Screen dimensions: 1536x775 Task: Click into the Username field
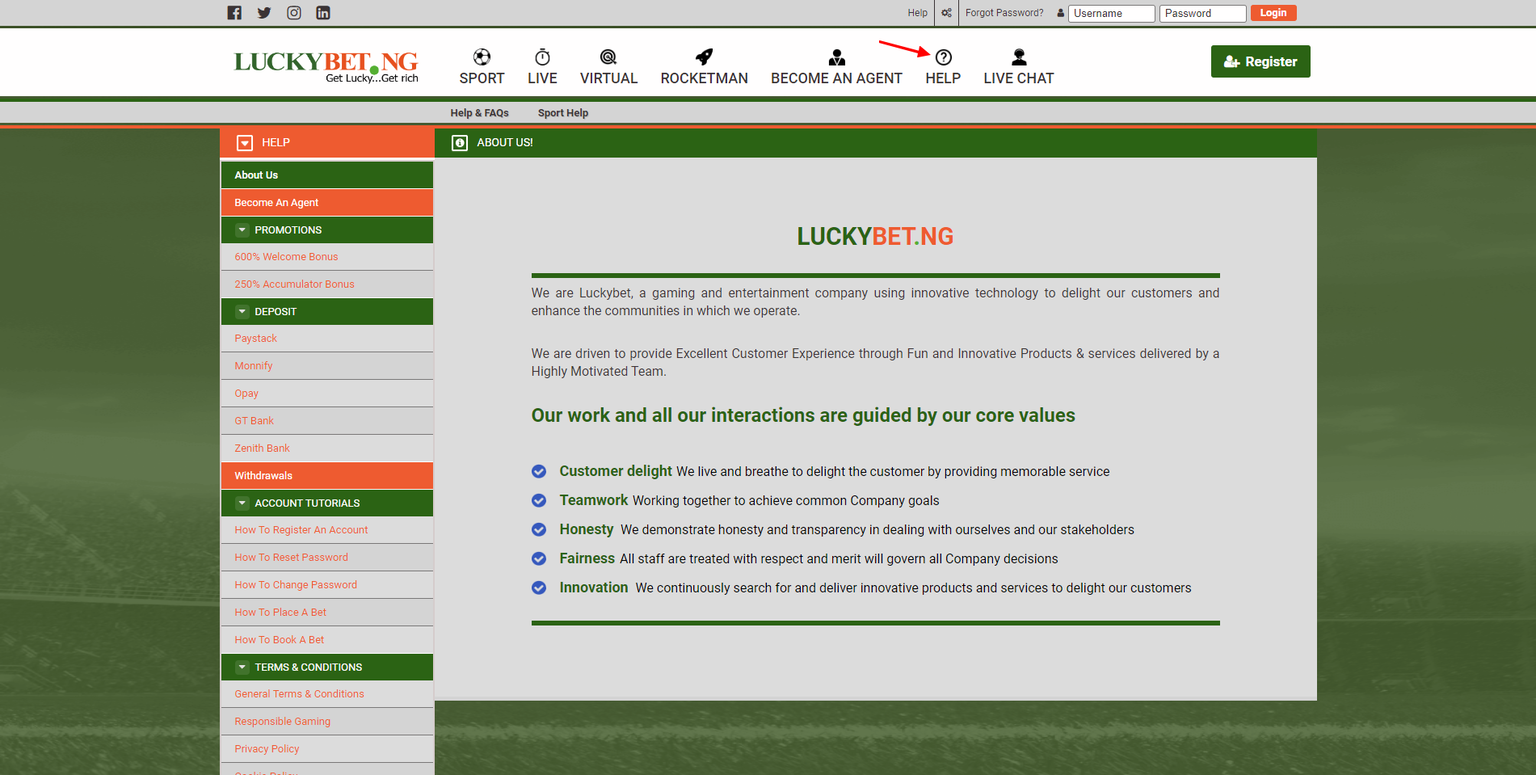[x=1111, y=14]
